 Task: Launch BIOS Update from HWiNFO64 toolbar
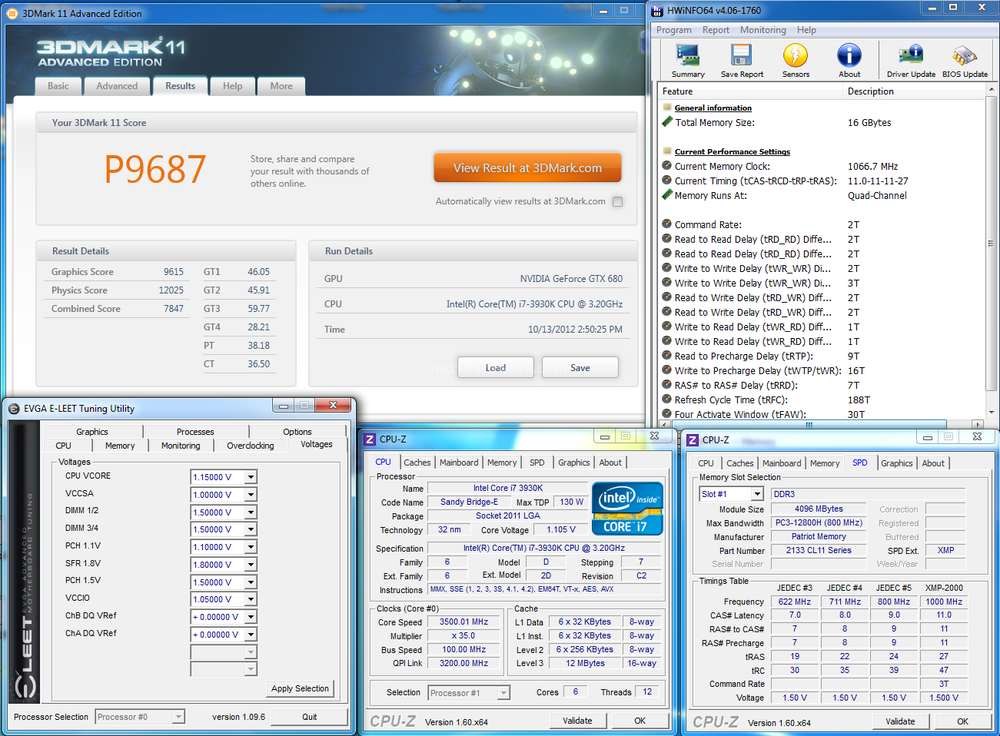click(964, 61)
